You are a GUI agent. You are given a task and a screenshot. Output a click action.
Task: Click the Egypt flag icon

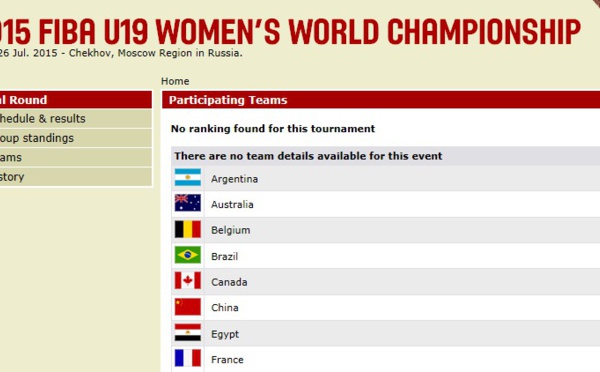point(188,333)
